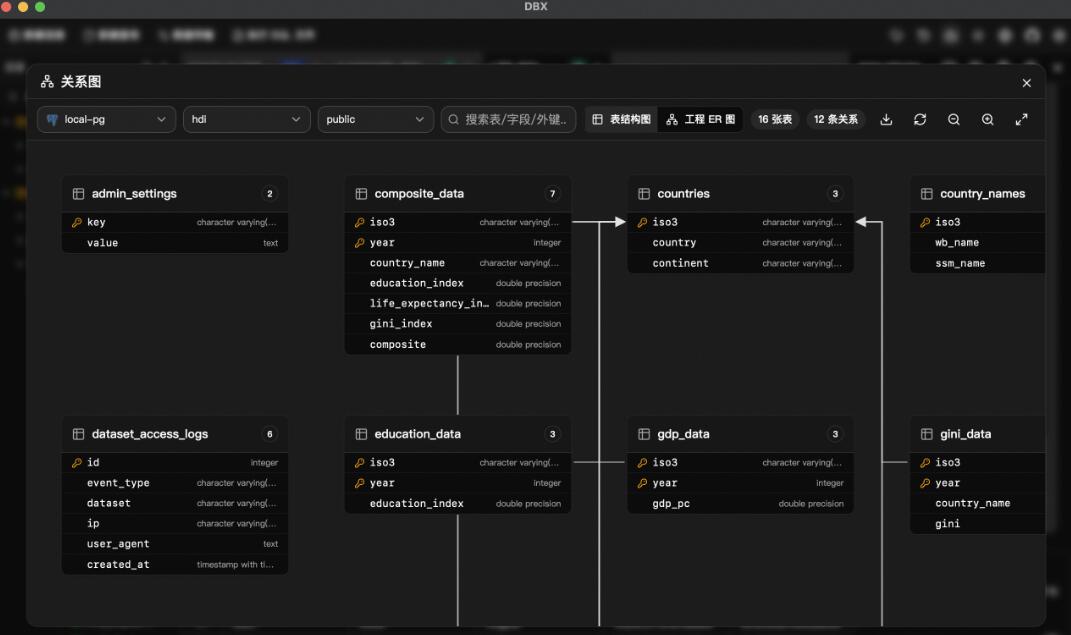Click the column count badge 7 on composite_data

pyautogui.click(x=553, y=194)
